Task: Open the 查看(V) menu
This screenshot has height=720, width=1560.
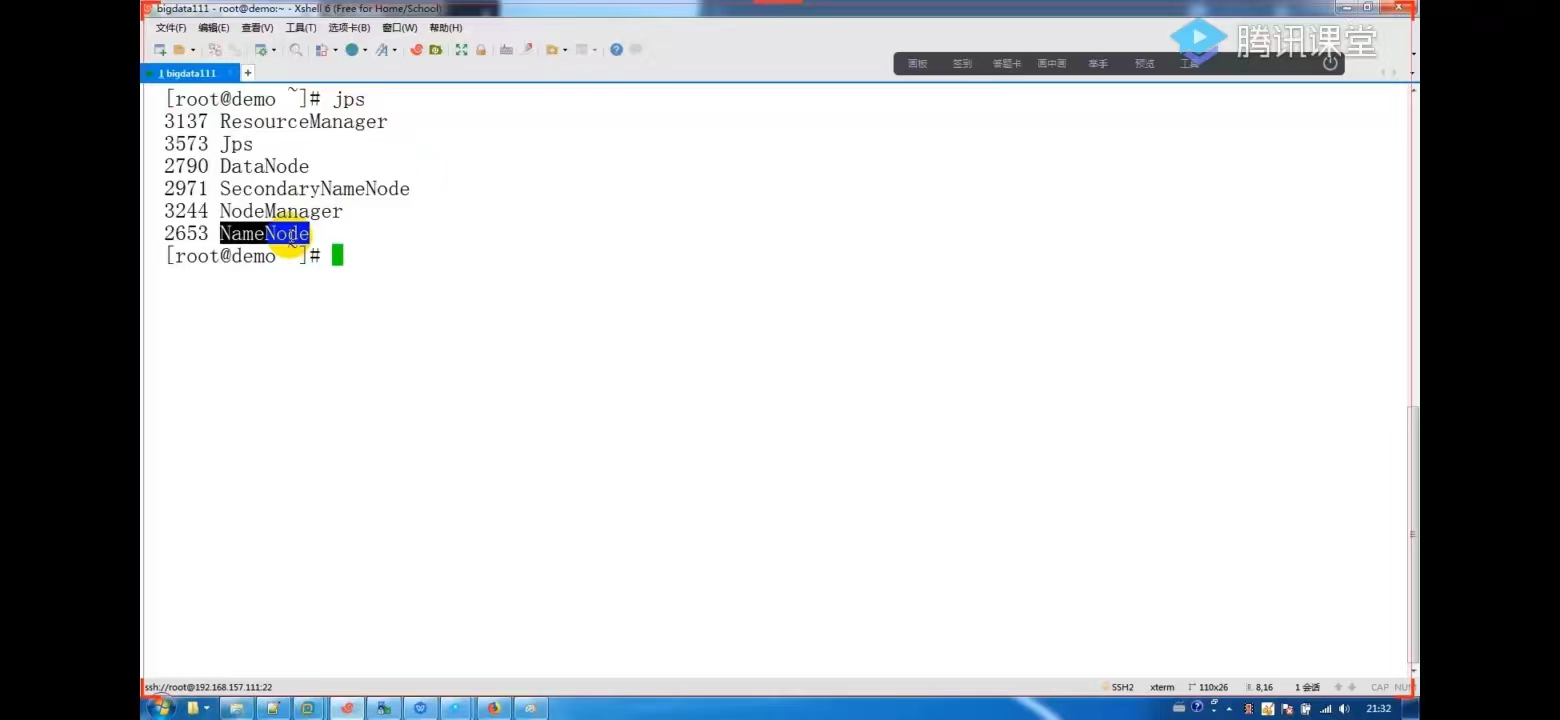Action: 257,28
